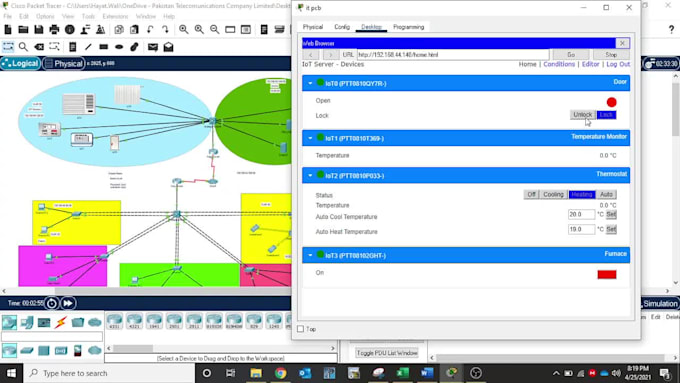Switch to the Physical tab of it pcb
Image resolution: width=680 pixels, height=383 pixels.
click(313, 27)
